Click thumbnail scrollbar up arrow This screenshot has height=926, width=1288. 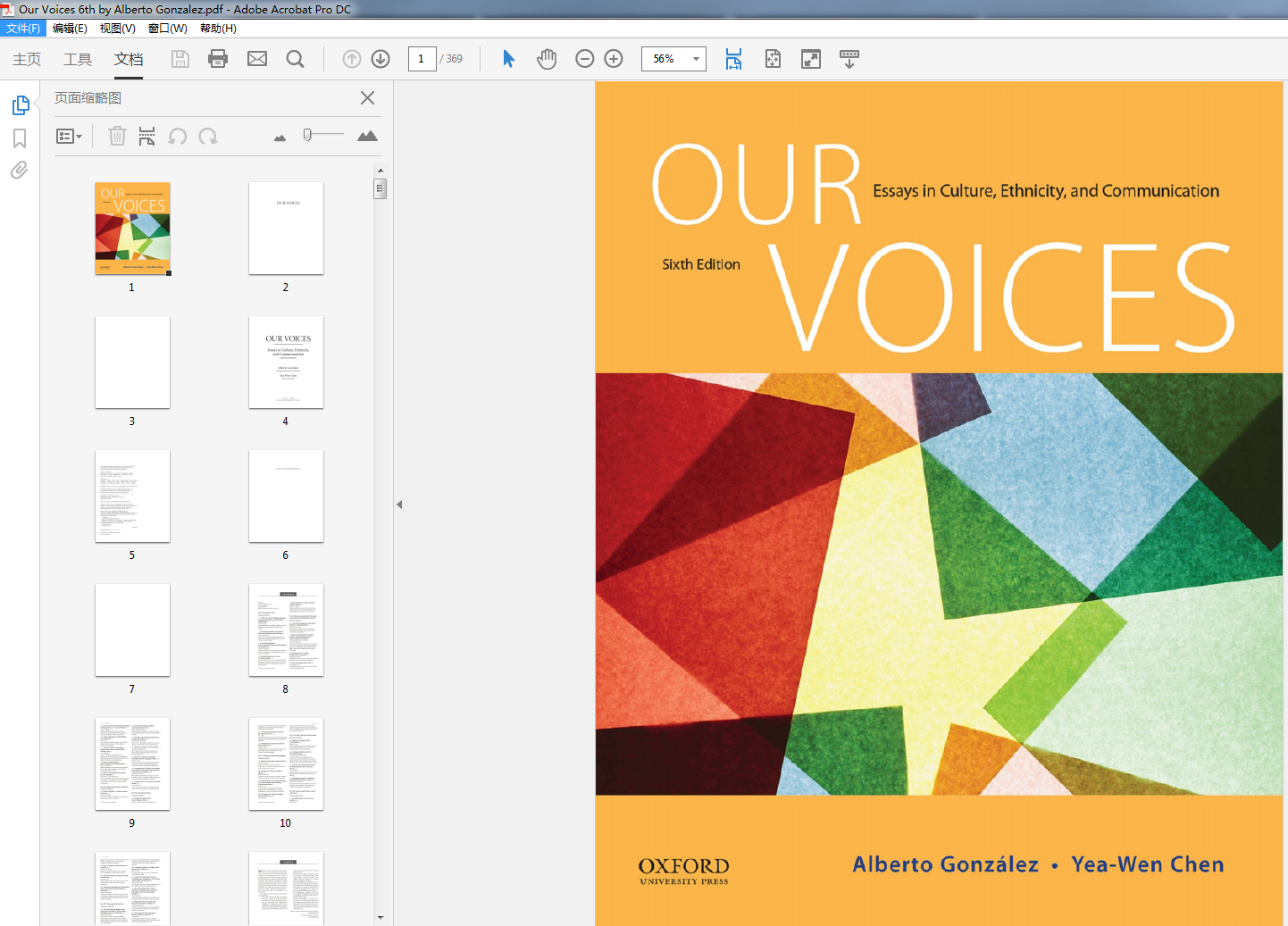[381, 170]
